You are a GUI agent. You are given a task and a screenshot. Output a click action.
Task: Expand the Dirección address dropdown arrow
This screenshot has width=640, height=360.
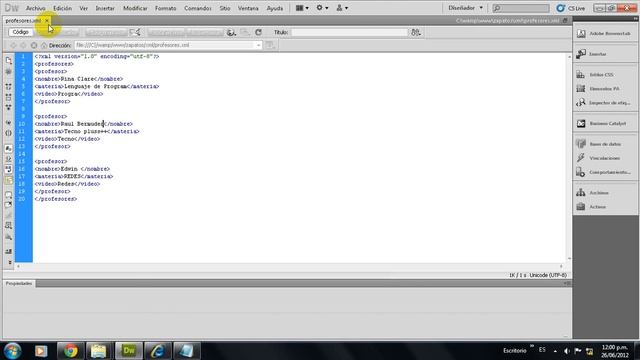[x=258, y=45]
